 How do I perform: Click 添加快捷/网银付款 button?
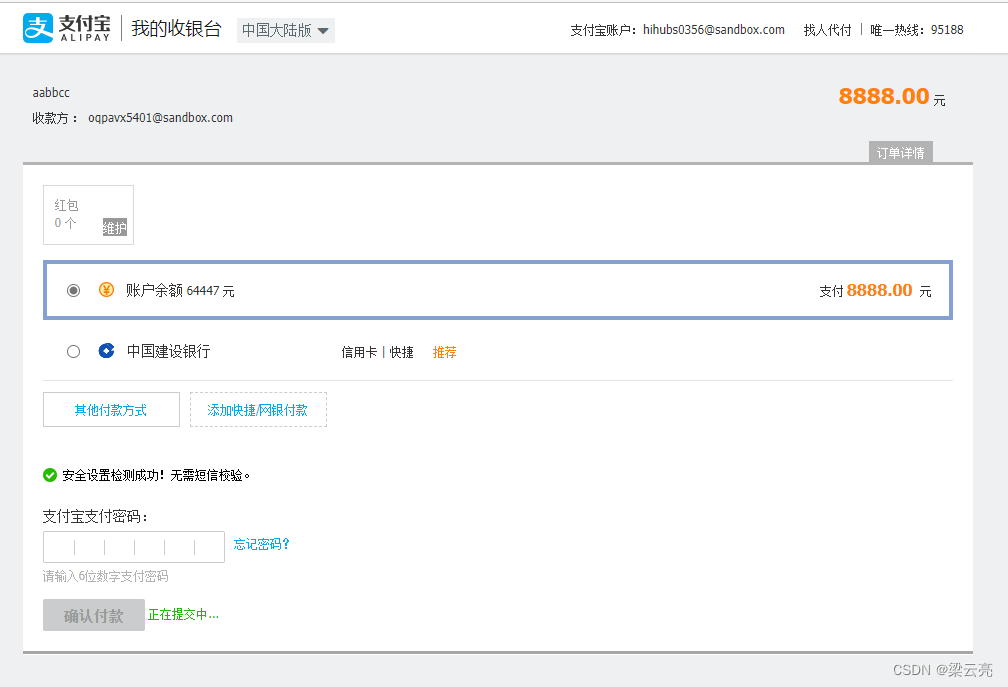coord(258,409)
